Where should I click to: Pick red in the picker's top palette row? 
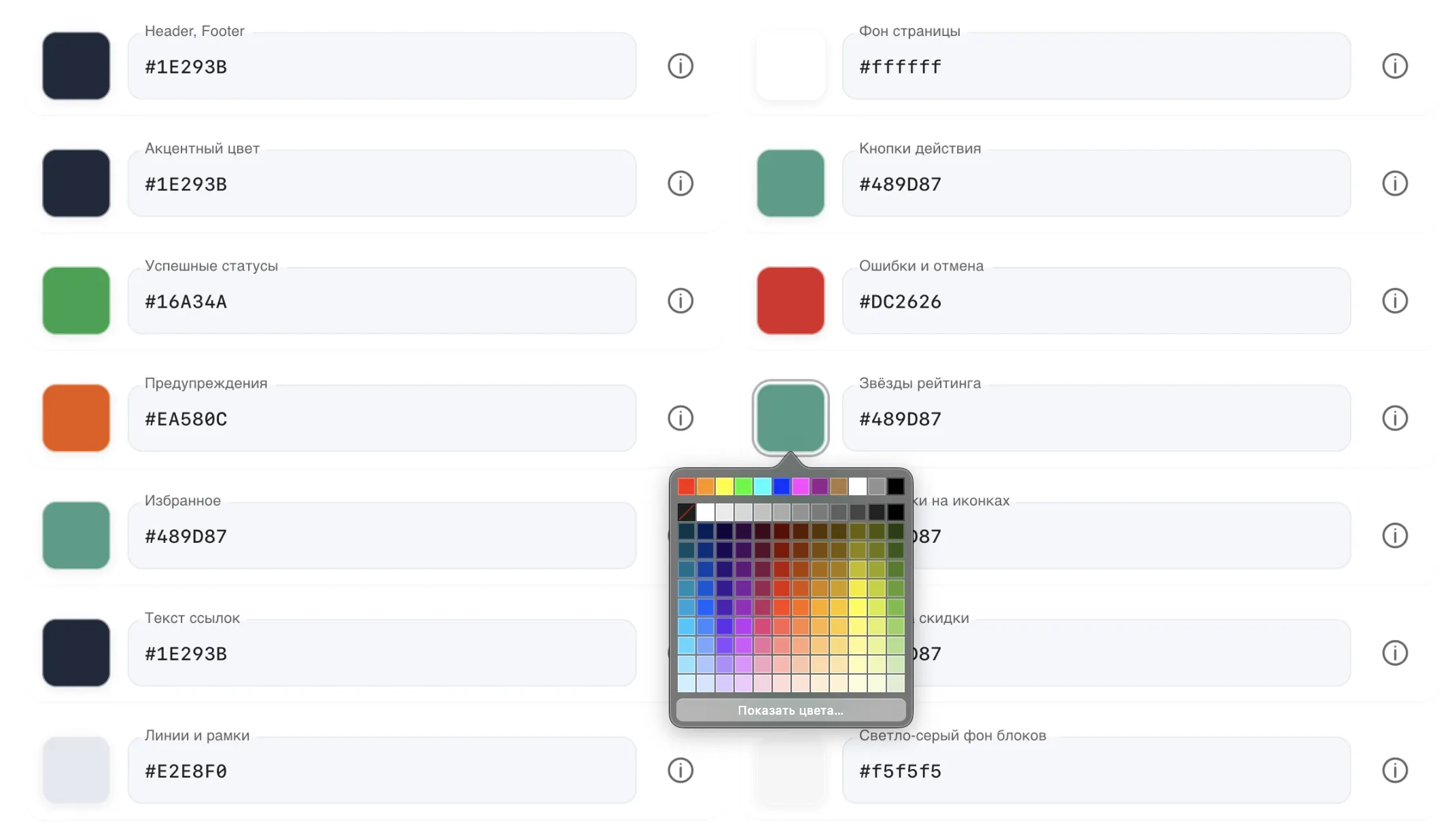[x=687, y=486]
